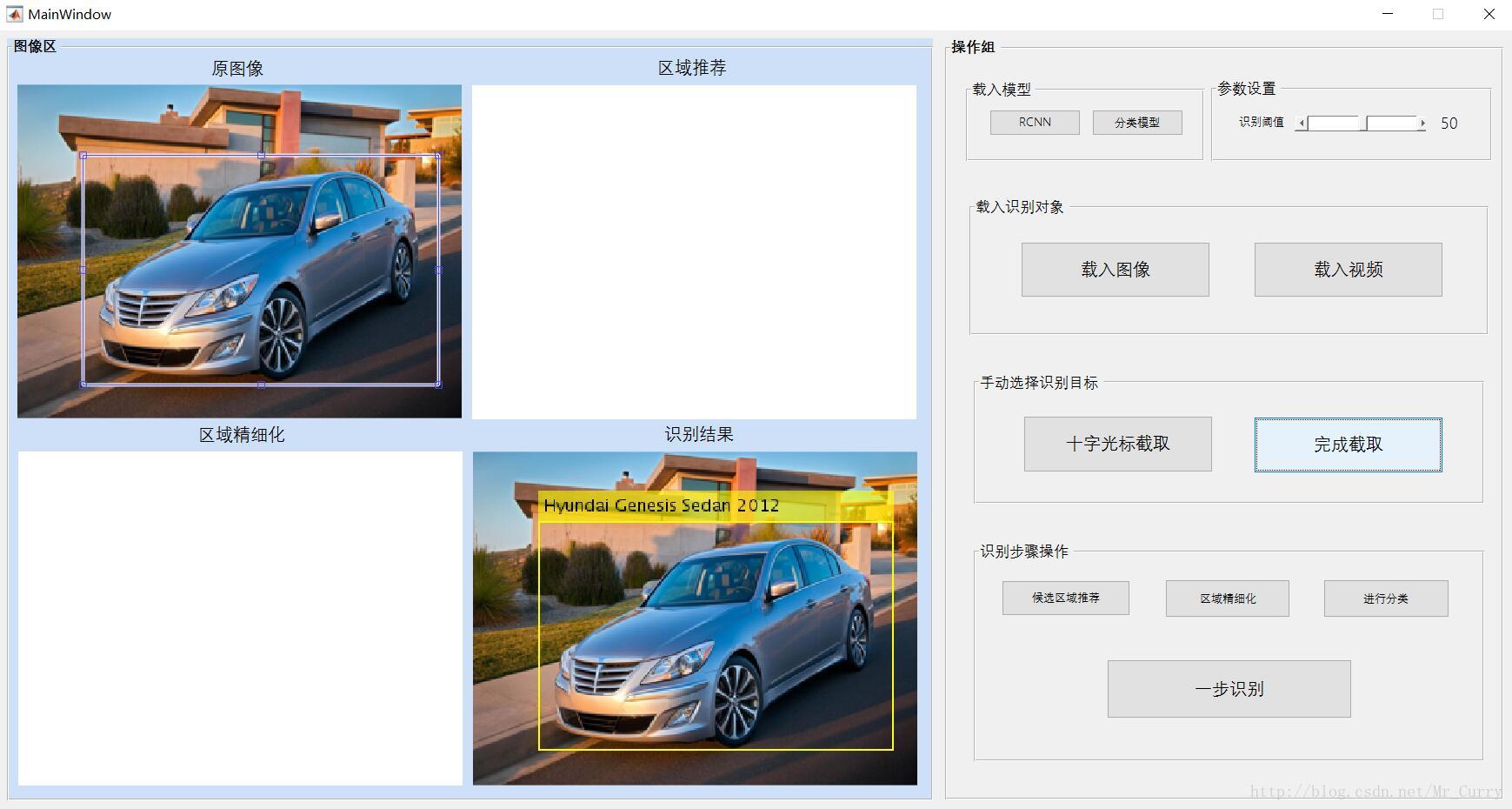Click bottom-left handle of selection rectangle
This screenshot has width=1512, height=809.
pyautogui.click(x=83, y=384)
